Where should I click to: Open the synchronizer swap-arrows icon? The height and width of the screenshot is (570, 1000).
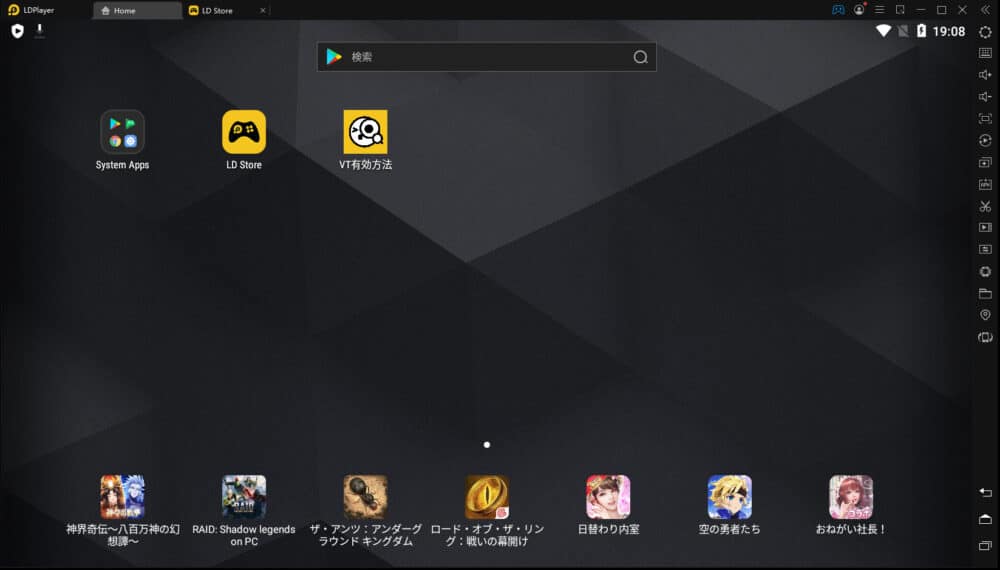point(985,249)
